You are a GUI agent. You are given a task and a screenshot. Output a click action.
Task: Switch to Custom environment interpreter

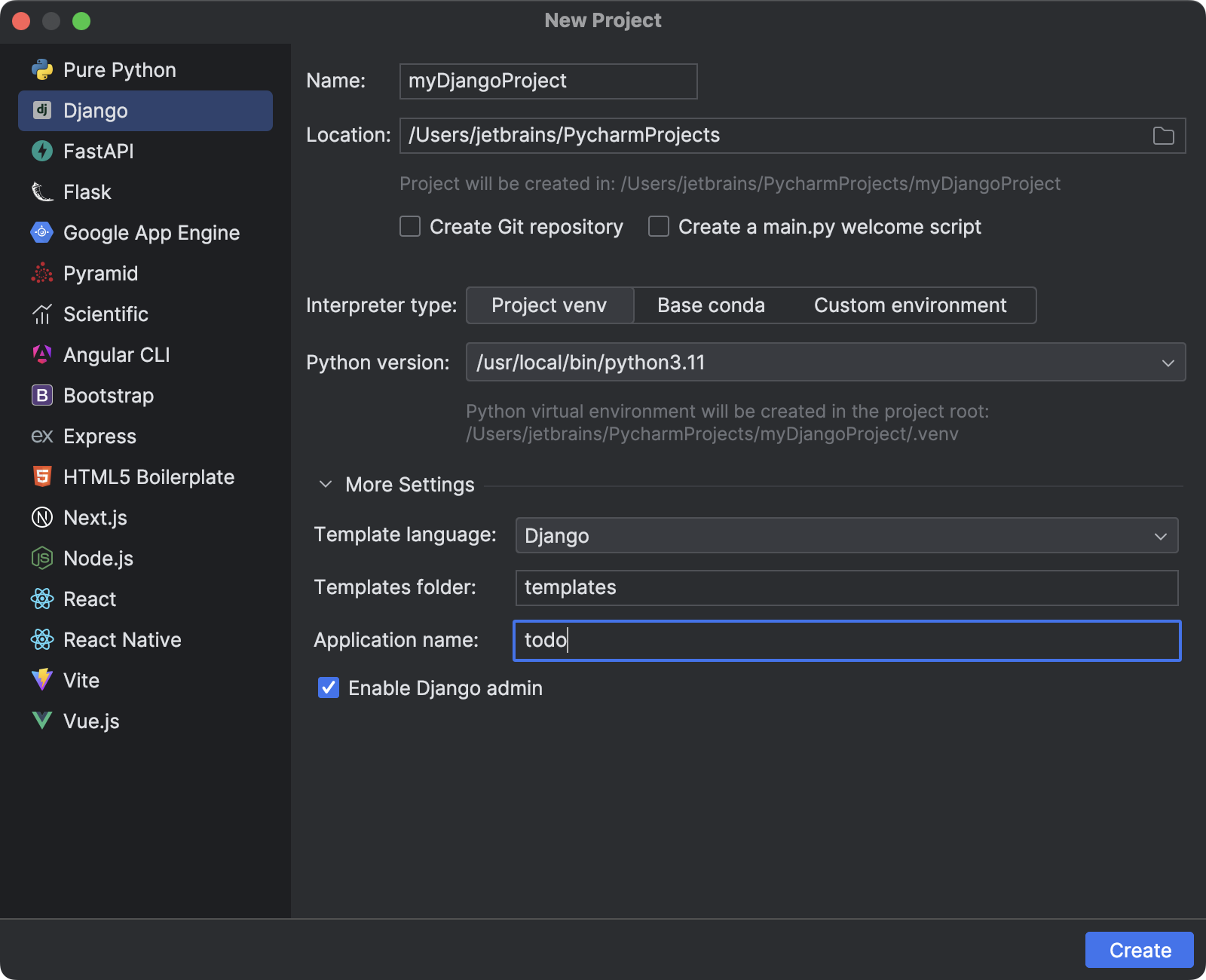pyautogui.click(x=910, y=305)
